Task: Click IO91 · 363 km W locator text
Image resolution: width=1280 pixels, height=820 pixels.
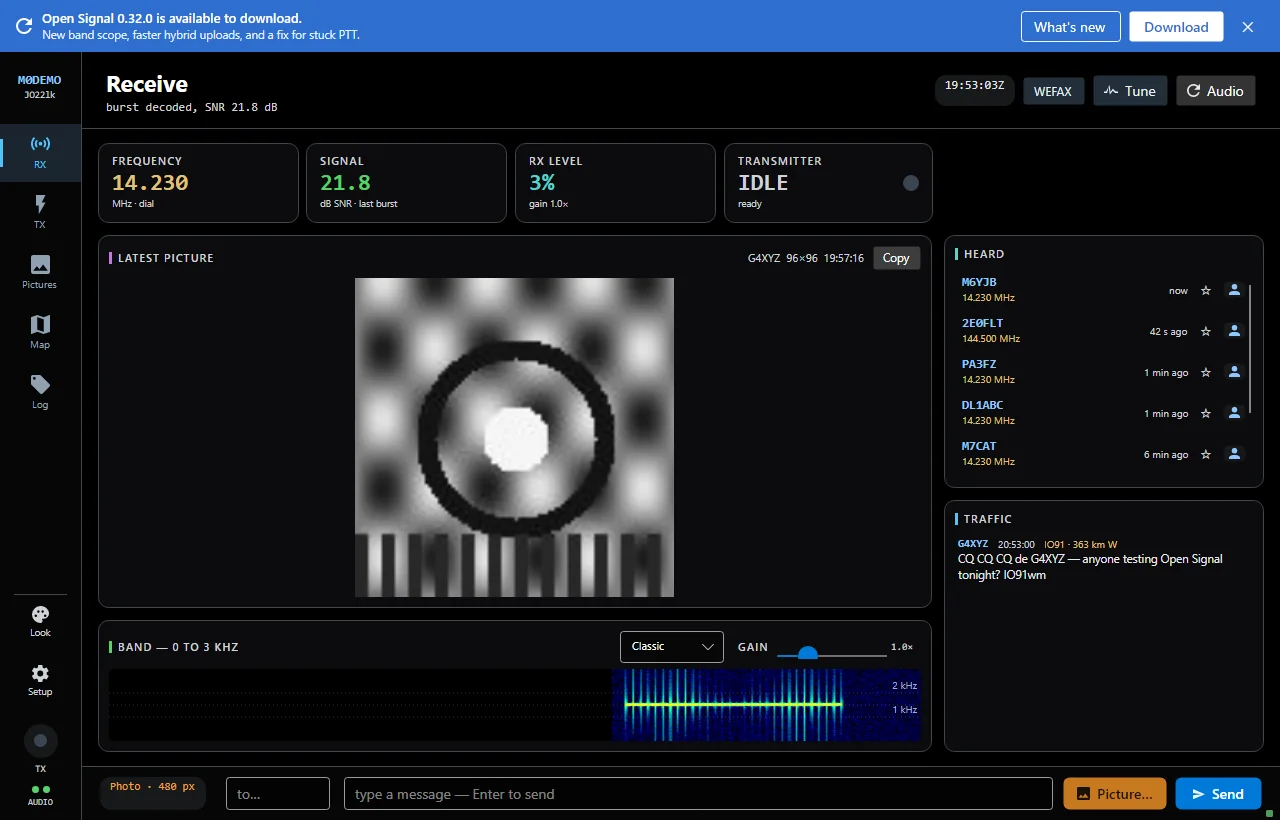Action: tap(1080, 544)
